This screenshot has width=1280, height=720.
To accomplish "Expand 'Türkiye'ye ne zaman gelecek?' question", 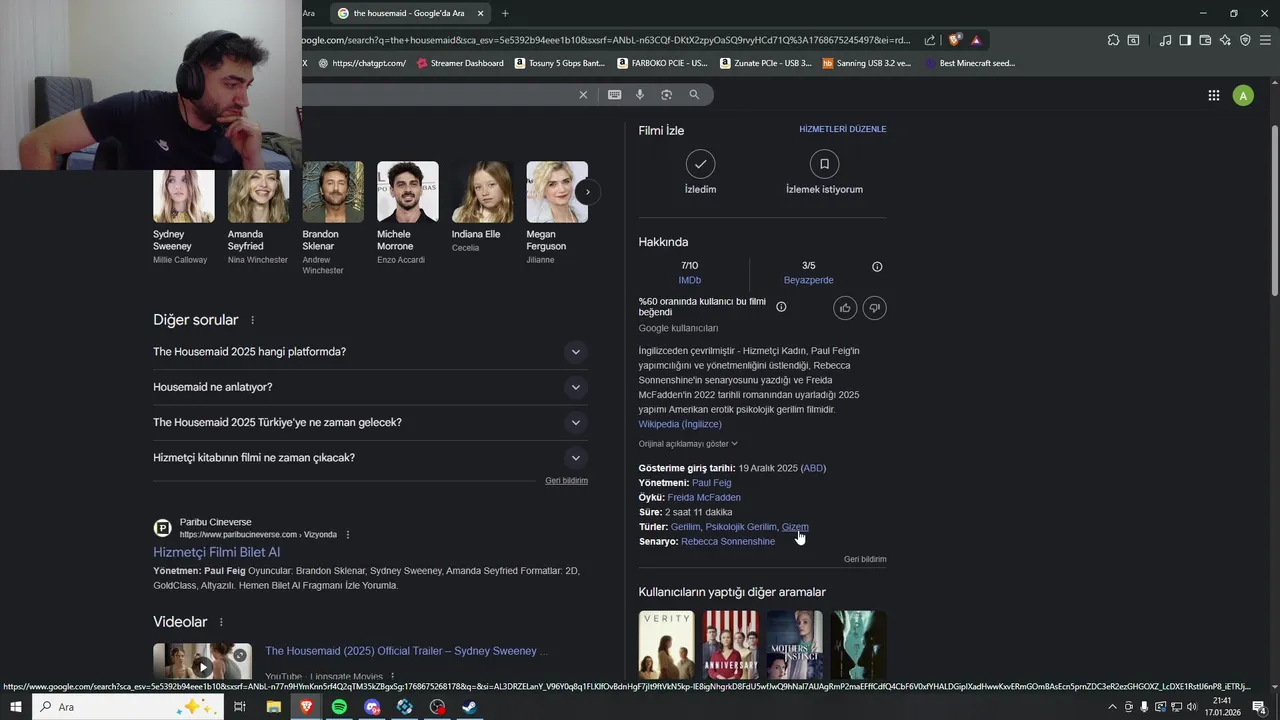I will [370, 422].
